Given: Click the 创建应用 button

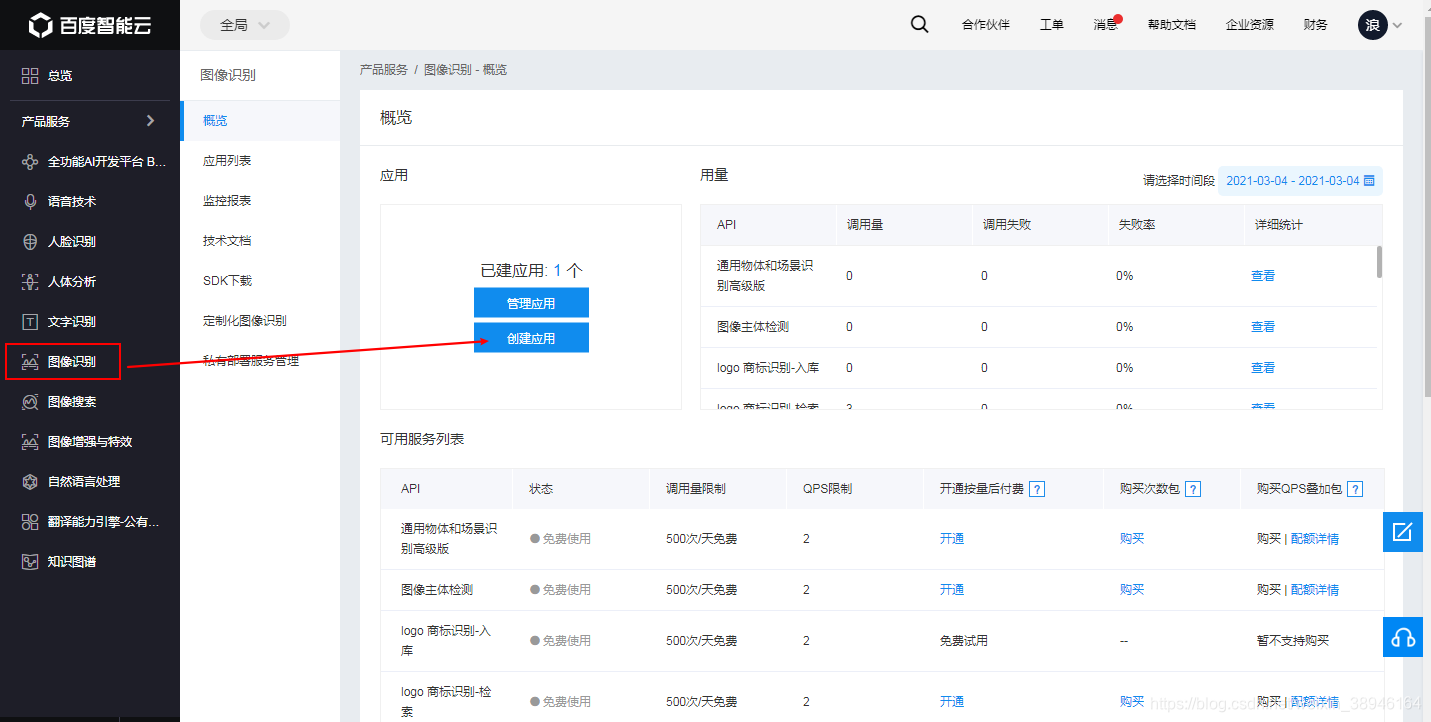Looking at the screenshot, I should [531, 338].
